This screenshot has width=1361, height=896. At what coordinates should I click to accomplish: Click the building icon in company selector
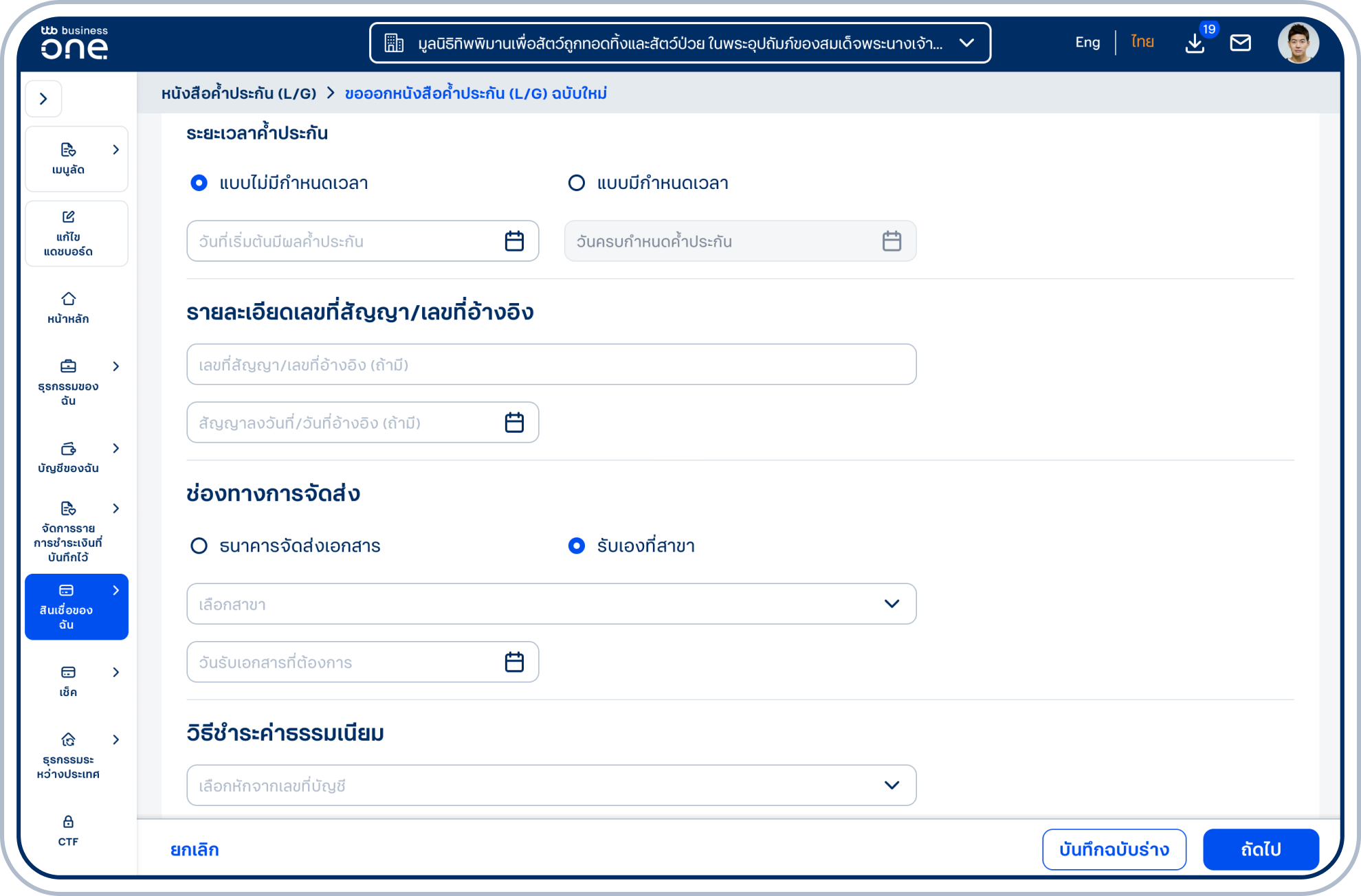coord(394,43)
